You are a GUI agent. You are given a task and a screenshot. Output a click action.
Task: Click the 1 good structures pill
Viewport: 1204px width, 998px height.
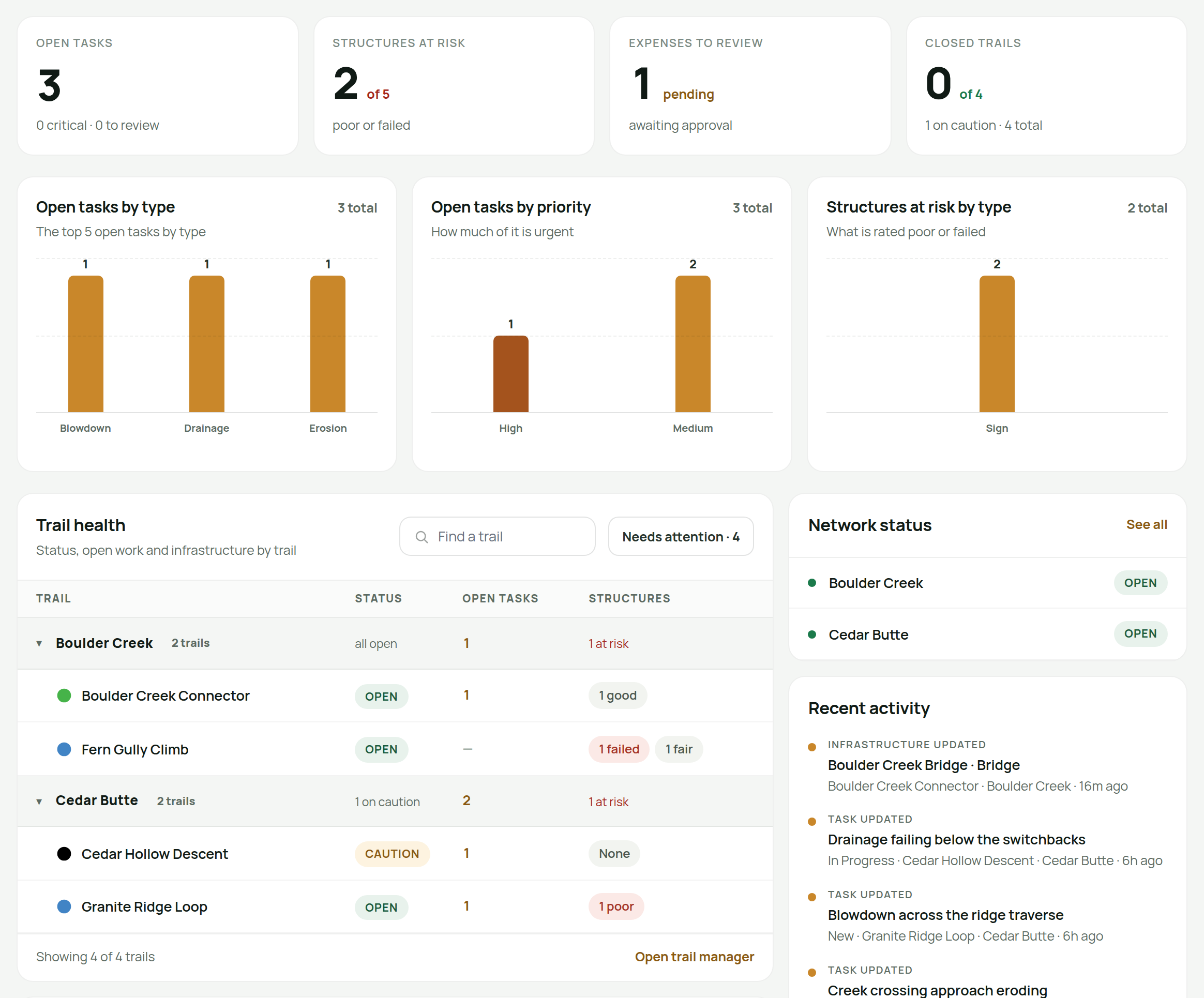click(618, 695)
